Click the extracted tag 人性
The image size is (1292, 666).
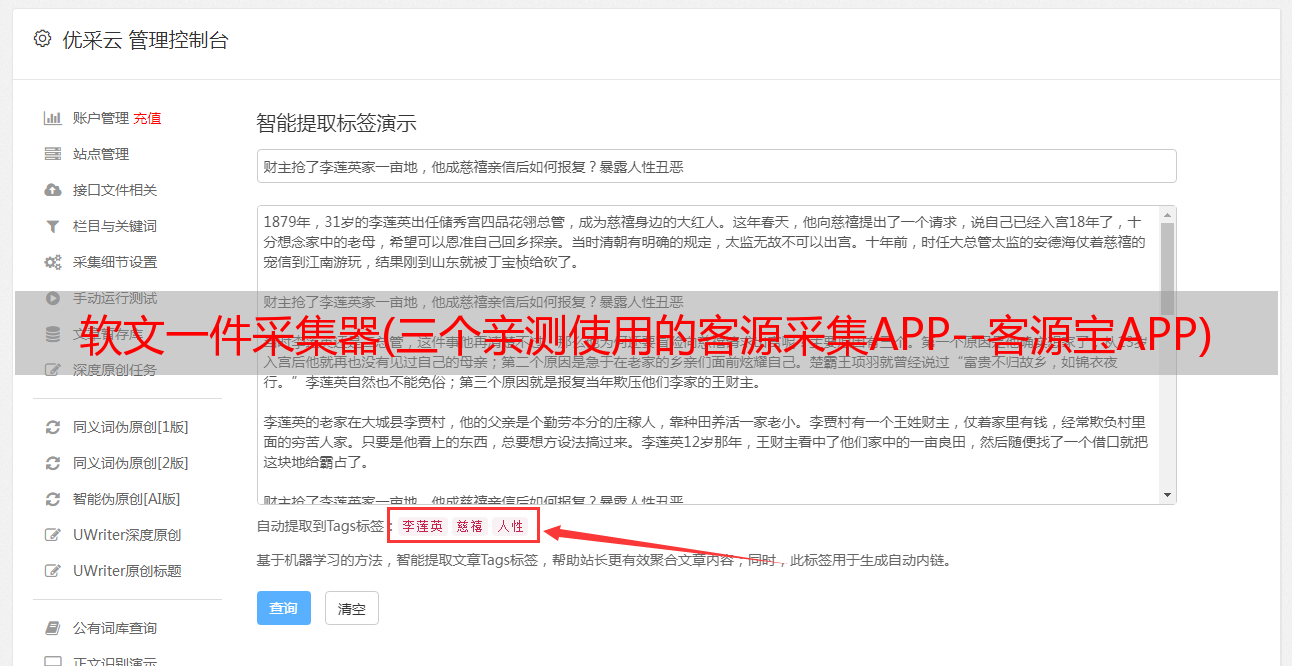click(x=510, y=526)
